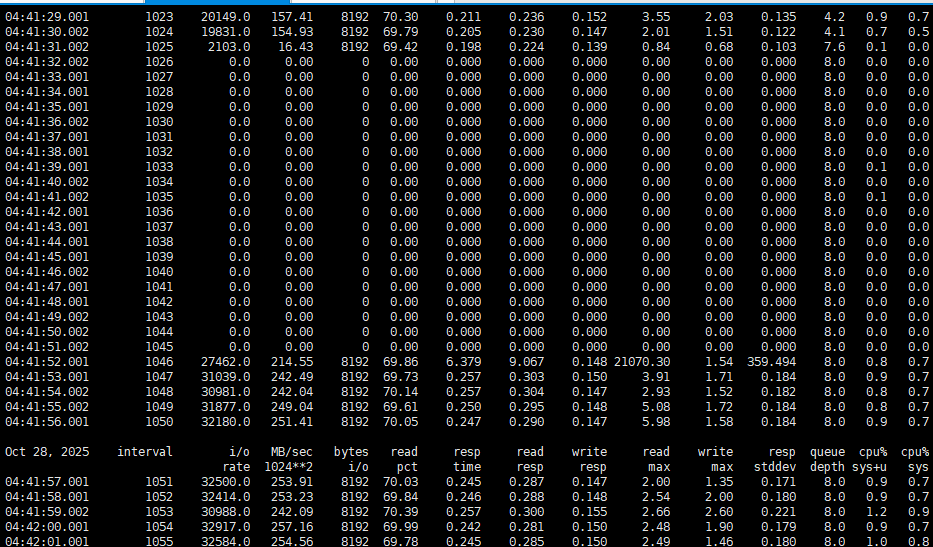
Task: Click the "Oct 28, 2025" date header
Action: click(47, 452)
